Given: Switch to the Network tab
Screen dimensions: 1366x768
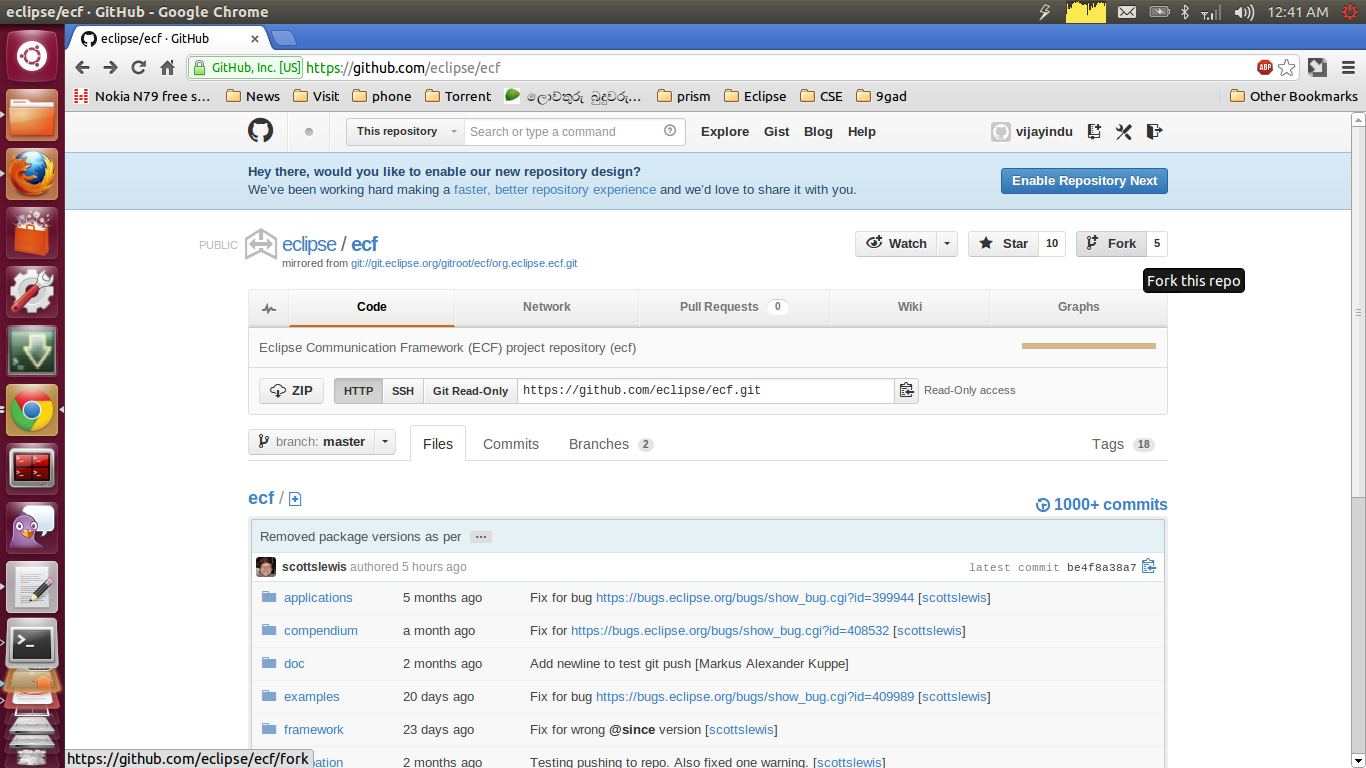Looking at the screenshot, I should [546, 307].
